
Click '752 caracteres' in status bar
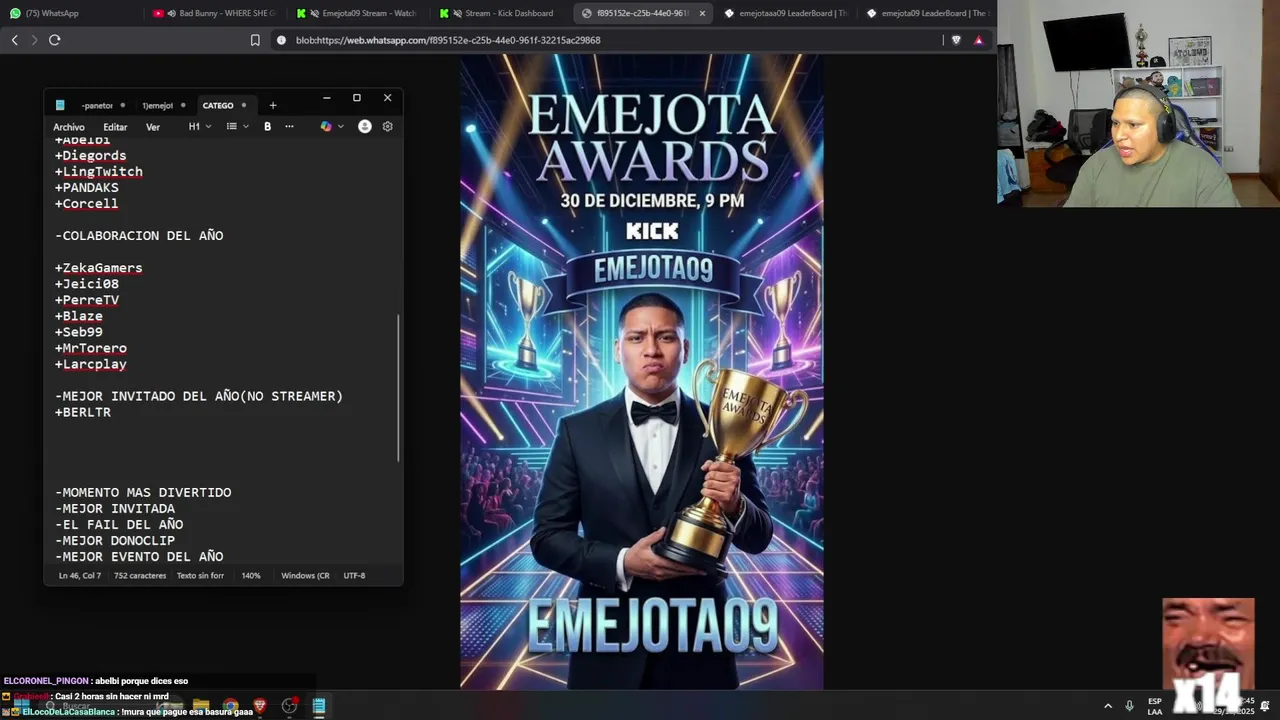(140, 576)
